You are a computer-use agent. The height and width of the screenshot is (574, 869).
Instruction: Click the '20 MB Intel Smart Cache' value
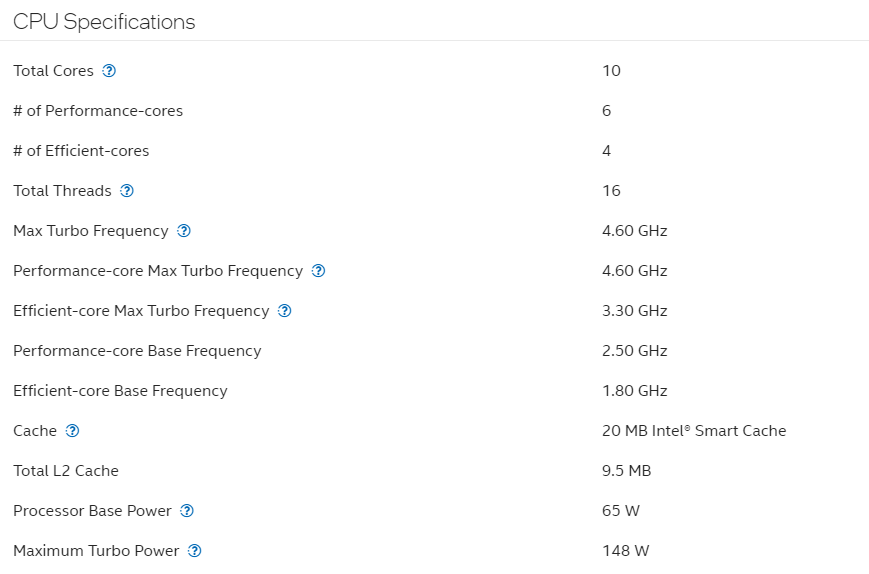tap(694, 431)
